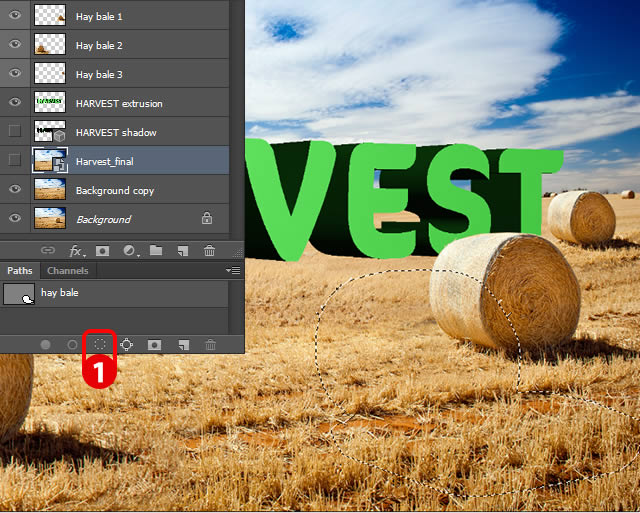Select the Background copy layer name
Image resolution: width=640 pixels, height=513 pixels.
(x=115, y=191)
